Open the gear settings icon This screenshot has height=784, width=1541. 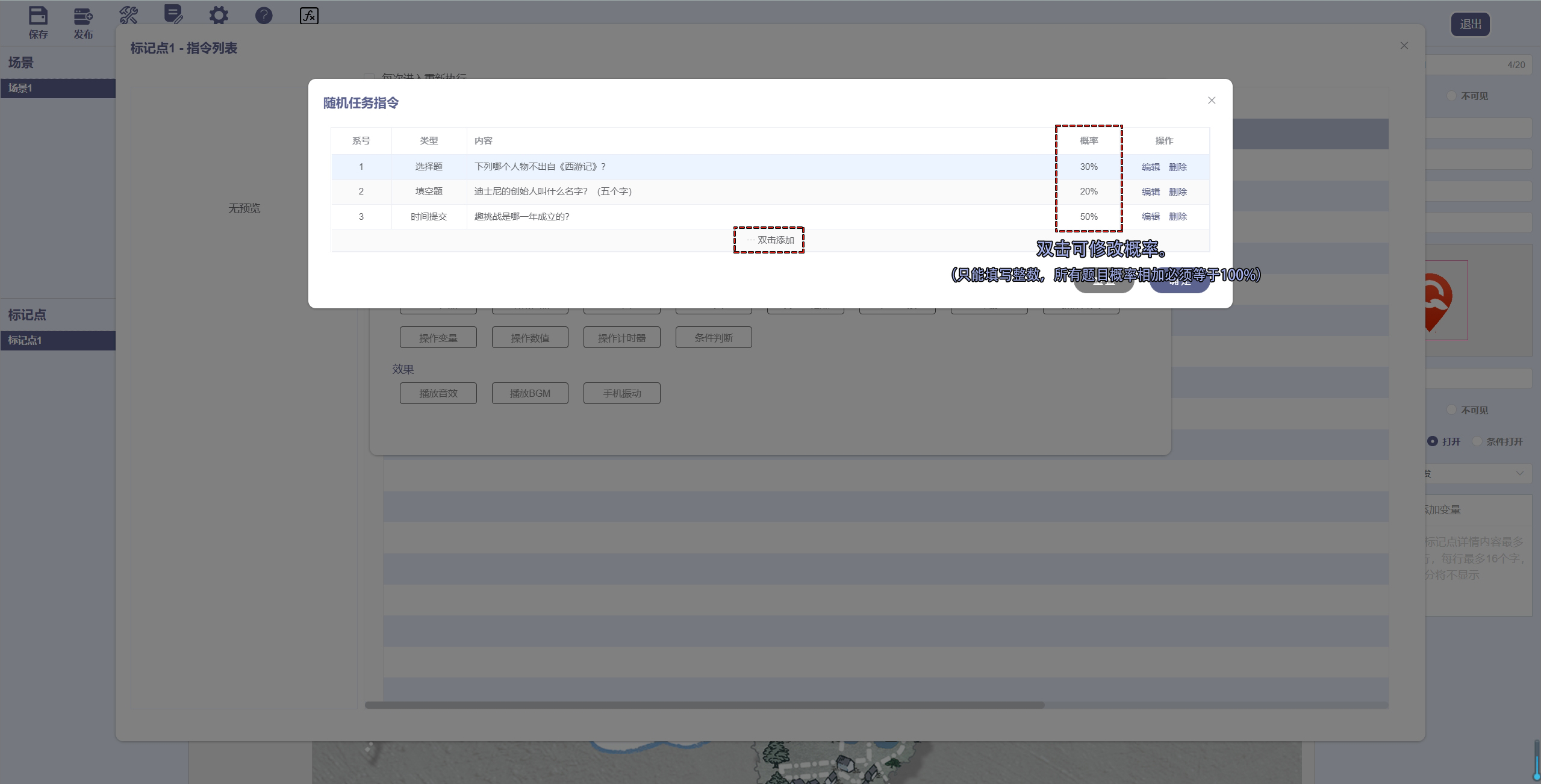click(219, 15)
